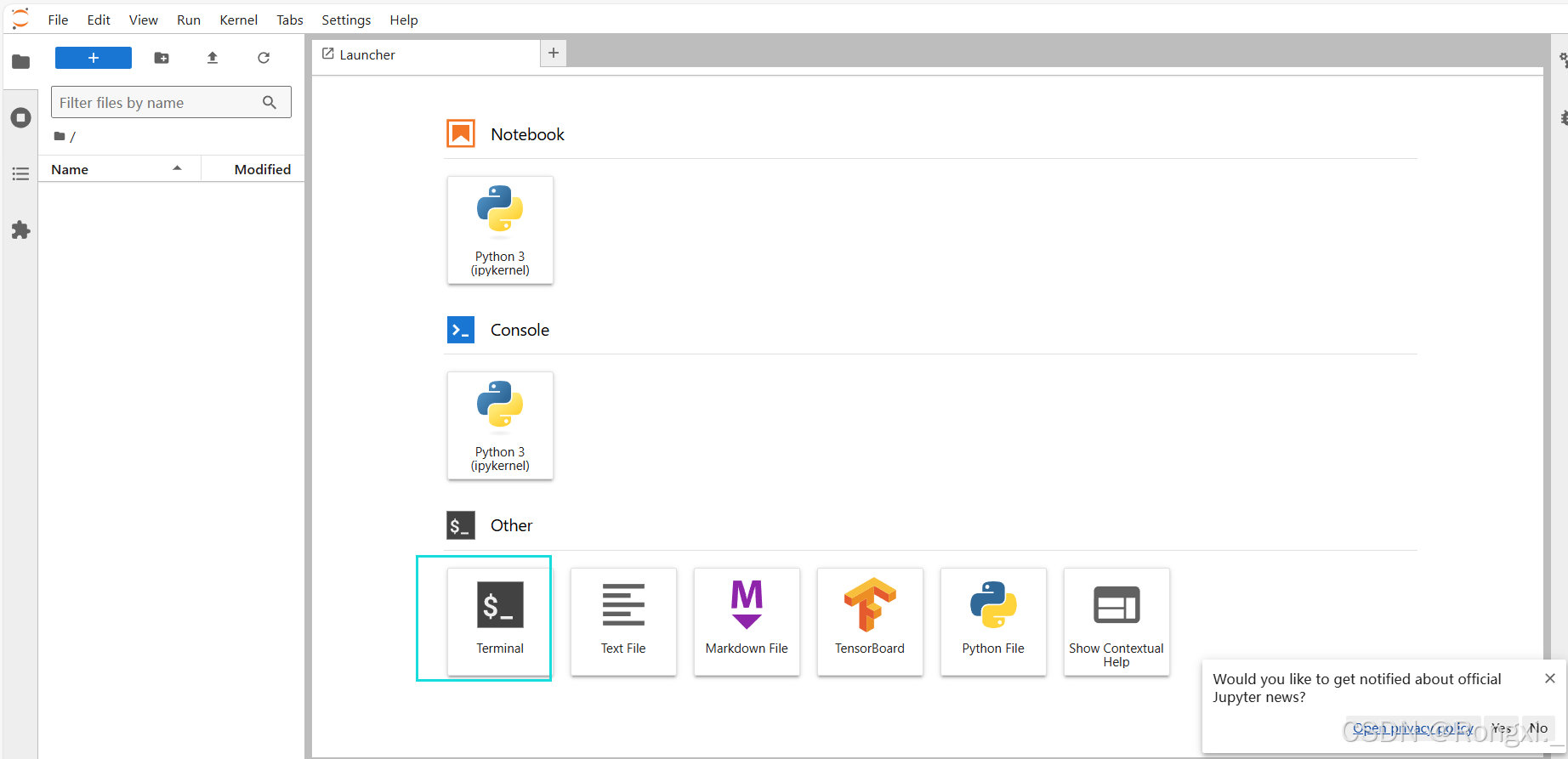
Task: Click the Console section heading icon
Action: 461,329
